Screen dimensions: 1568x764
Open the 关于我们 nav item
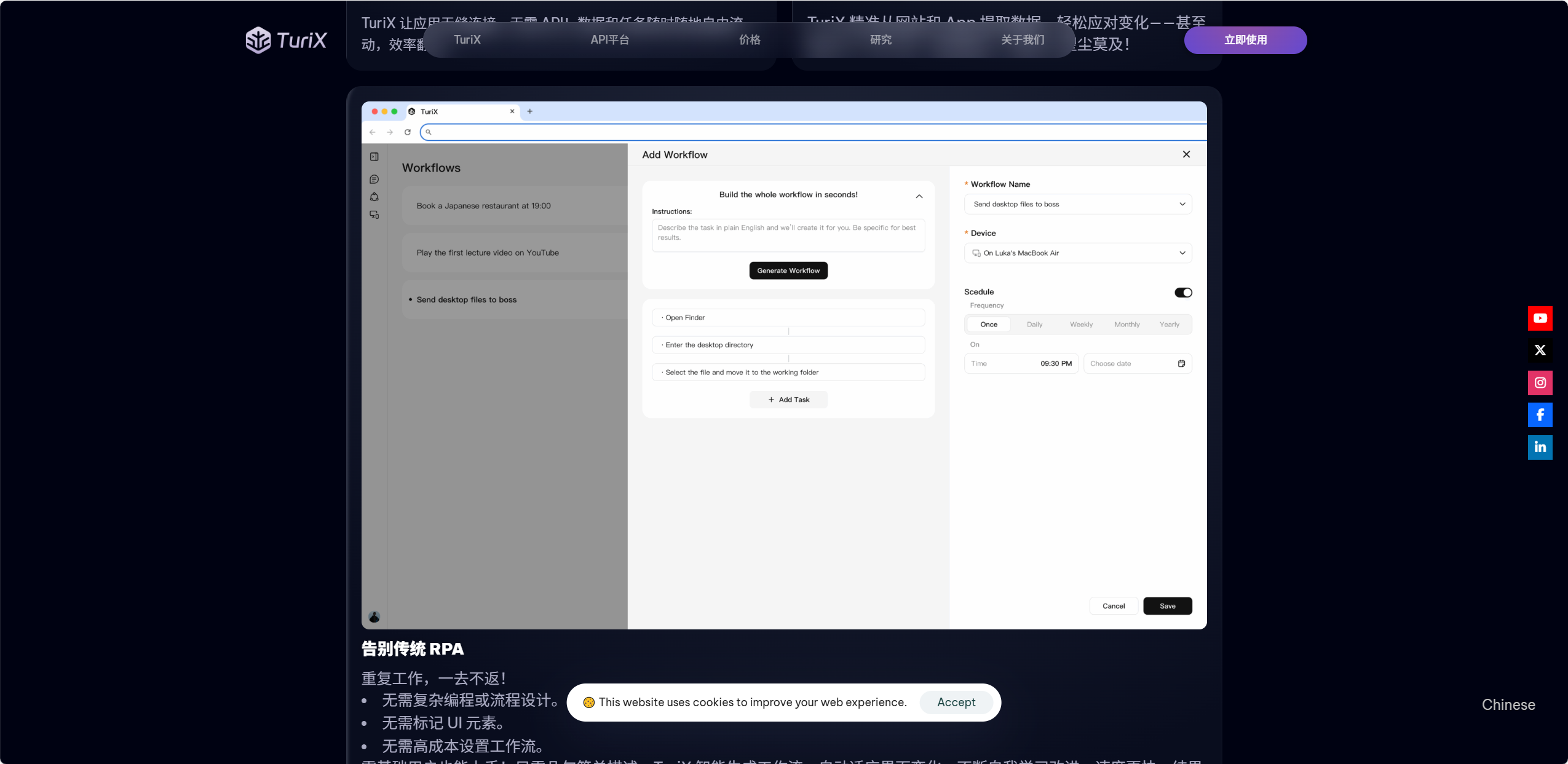point(1023,40)
